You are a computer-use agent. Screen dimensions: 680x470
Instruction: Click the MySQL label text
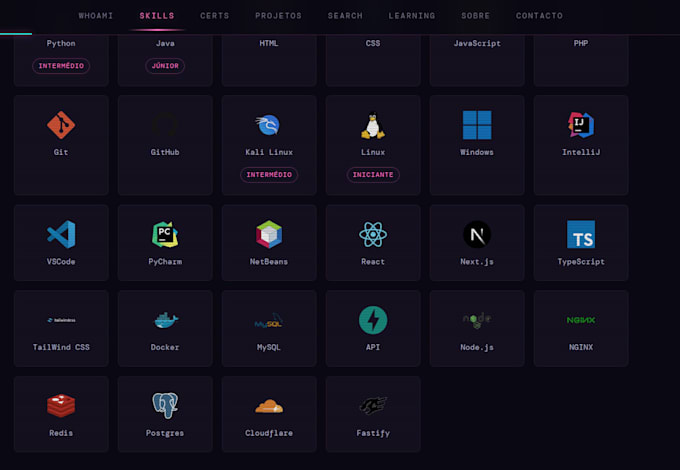[269, 347]
